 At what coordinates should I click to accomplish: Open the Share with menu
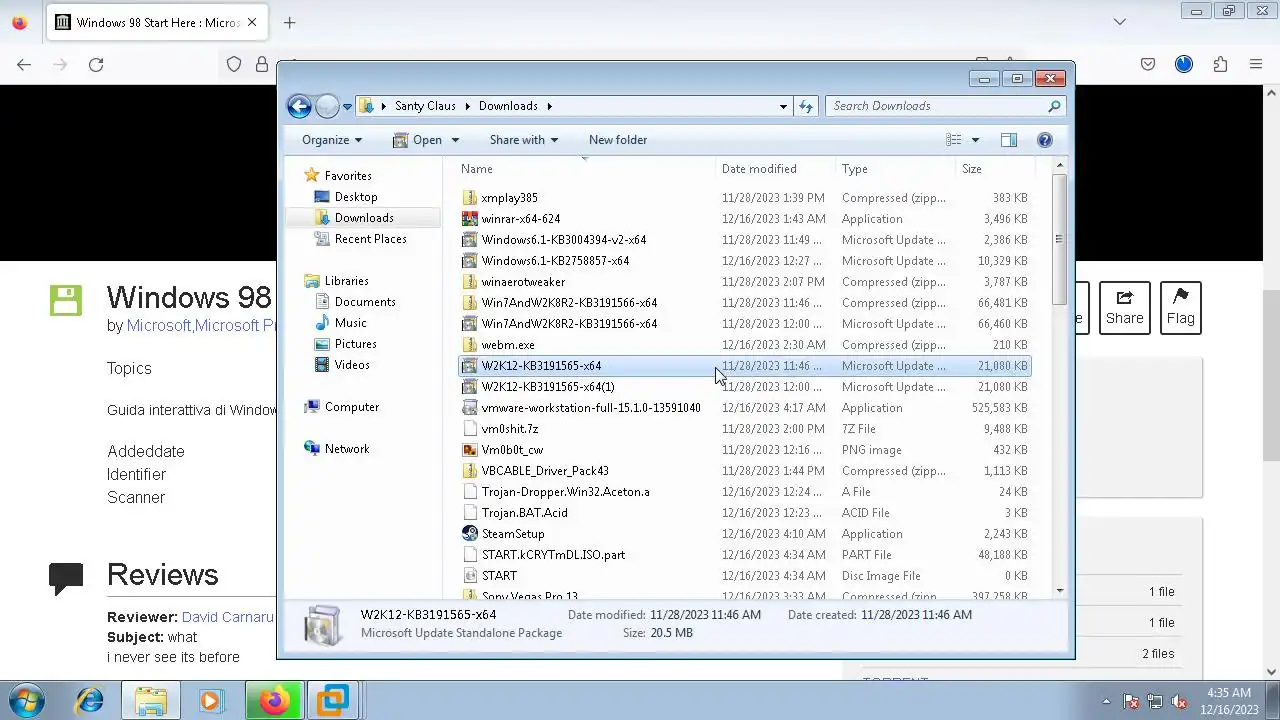524,140
